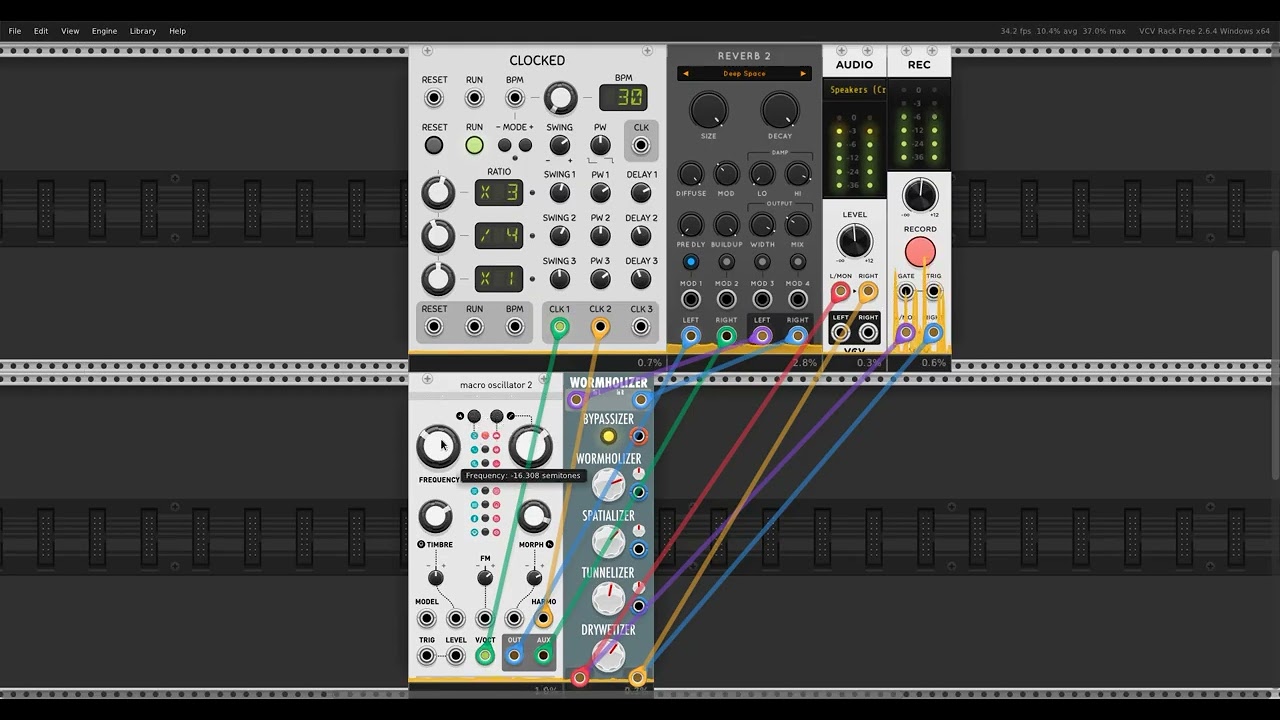Click the CLK 2 output jack on Clocked
Viewport: 1280px width, 720px height.
[600, 327]
